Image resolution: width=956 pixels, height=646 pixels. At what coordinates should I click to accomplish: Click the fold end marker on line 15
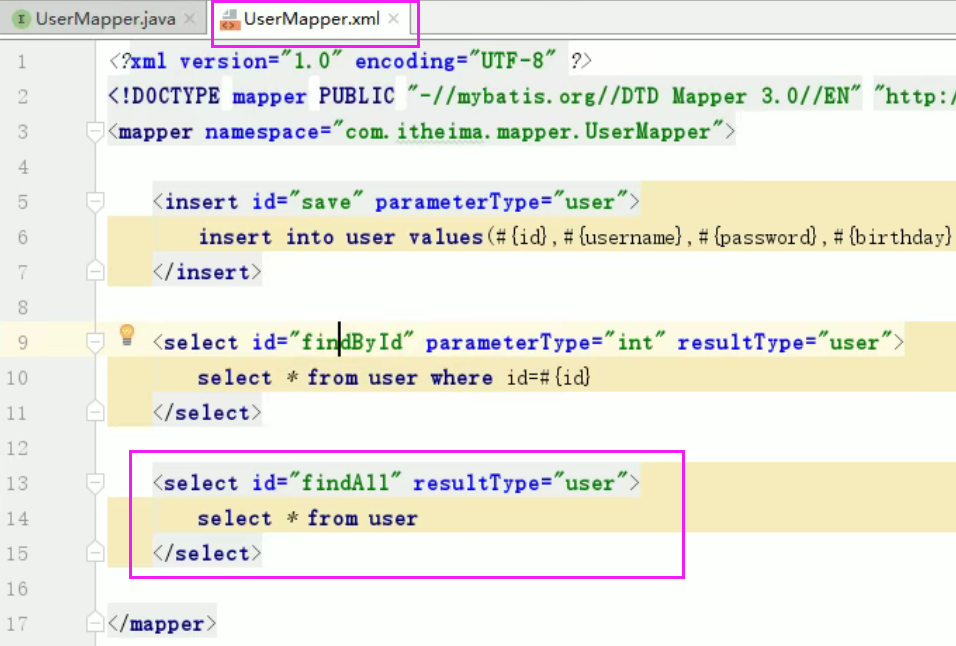(x=95, y=552)
